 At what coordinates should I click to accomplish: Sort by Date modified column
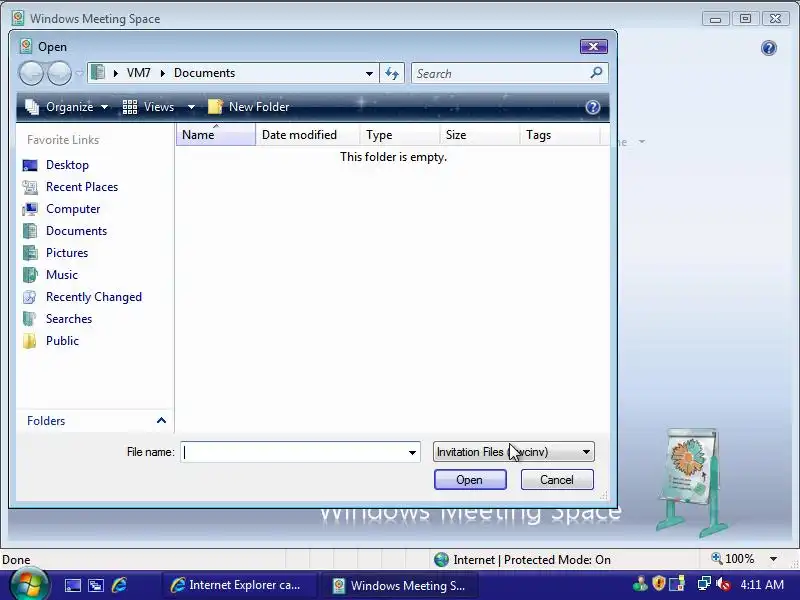click(308, 135)
